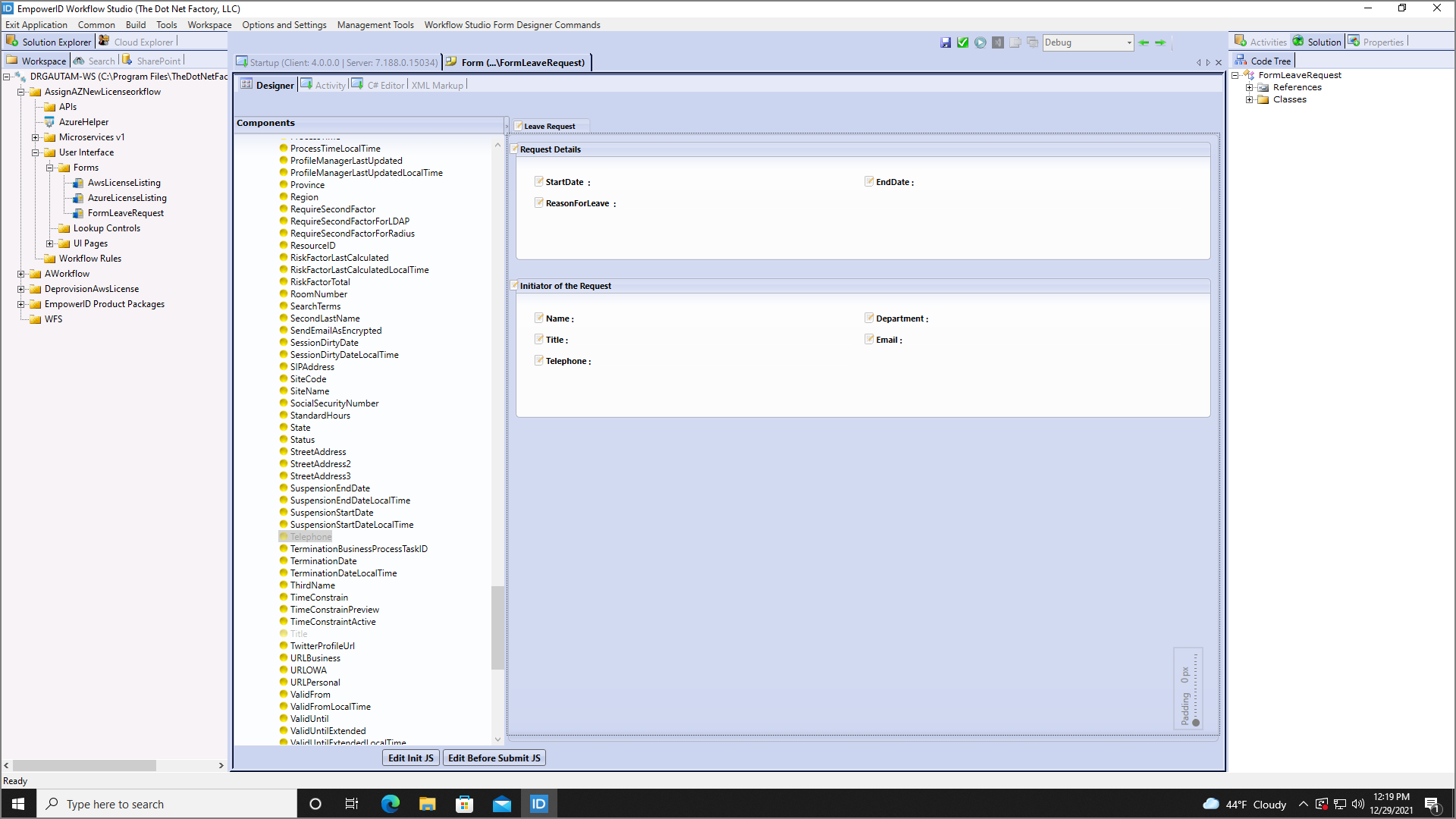The height and width of the screenshot is (819, 1456).
Task: Click the blue Run workflow play icon
Action: tap(980, 42)
